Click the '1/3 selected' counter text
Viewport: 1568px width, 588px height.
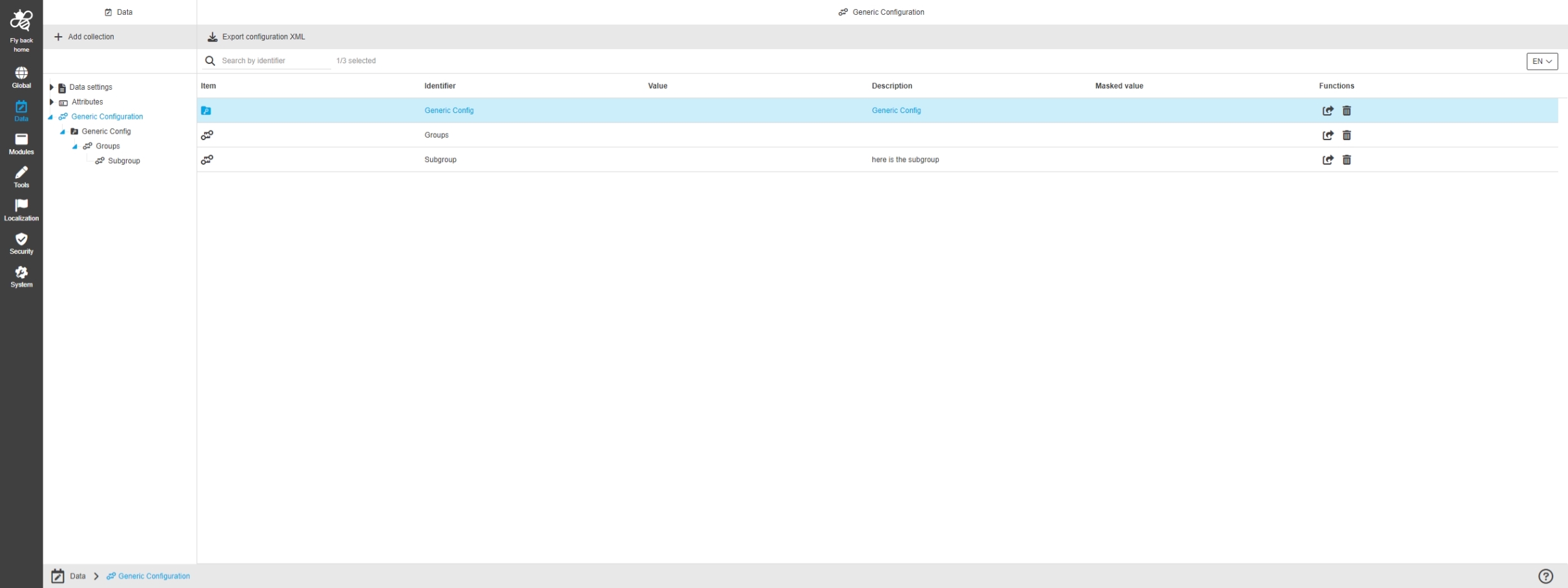pyautogui.click(x=356, y=61)
